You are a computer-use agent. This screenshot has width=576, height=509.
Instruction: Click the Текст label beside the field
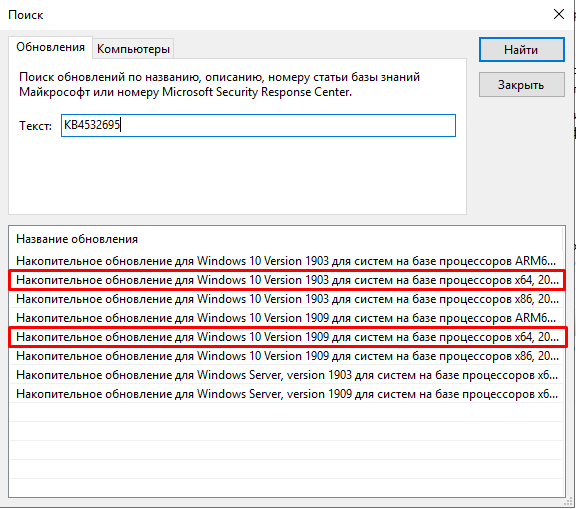(x=35, y=126)
